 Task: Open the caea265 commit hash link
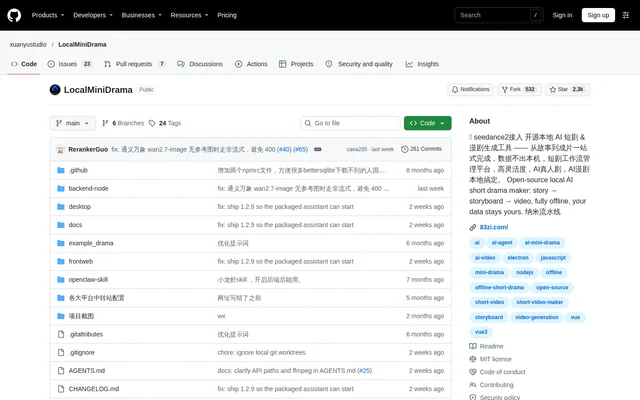(x=357, y=149)
